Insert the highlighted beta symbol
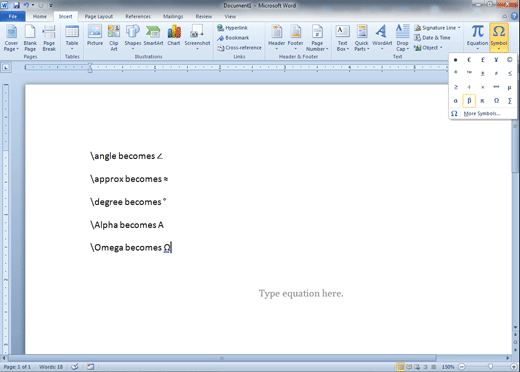520x372 pixels. tap(469, 101)
